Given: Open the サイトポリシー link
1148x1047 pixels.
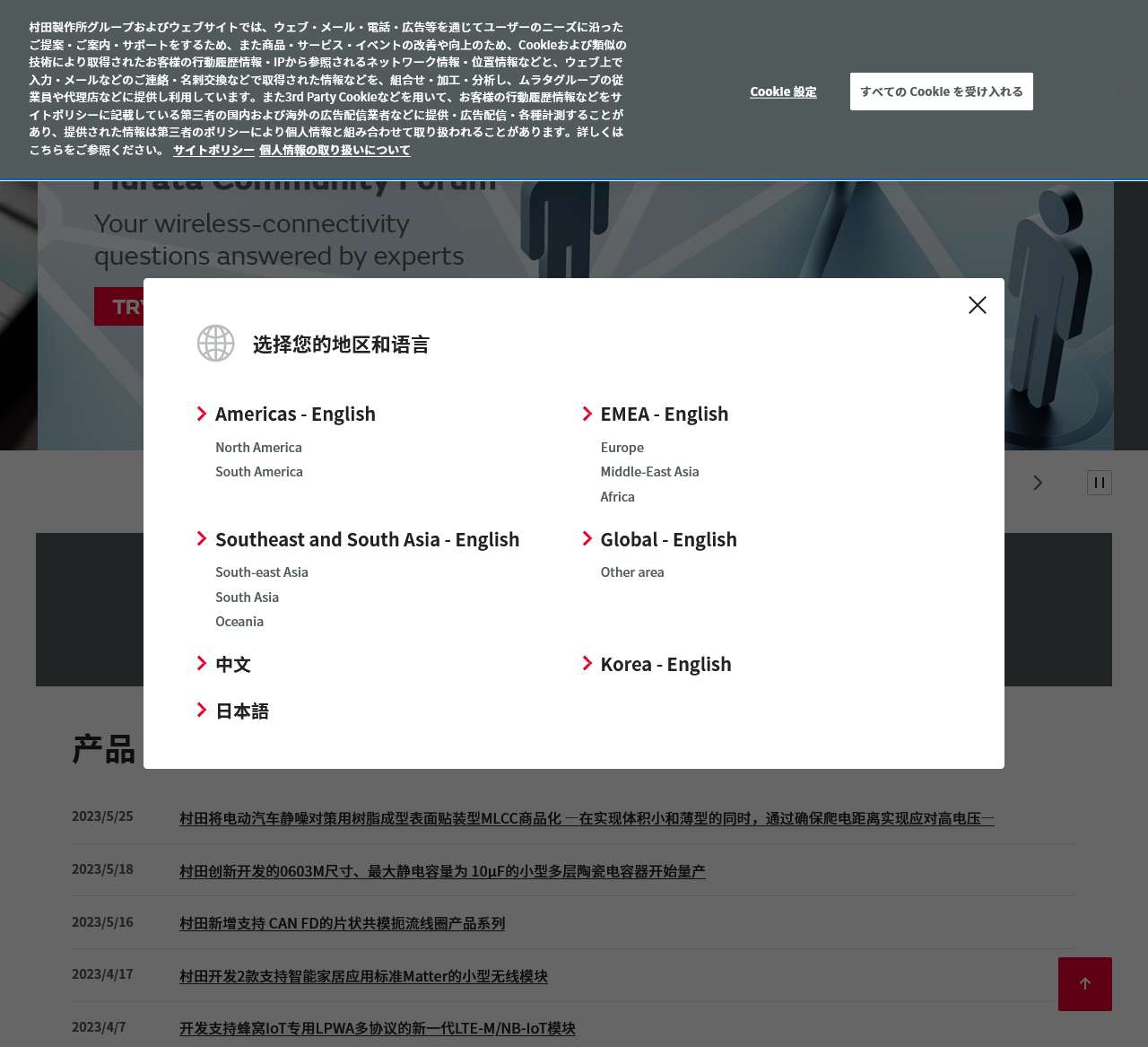Looking at the screenshot, I should click(x=213, y=150).
